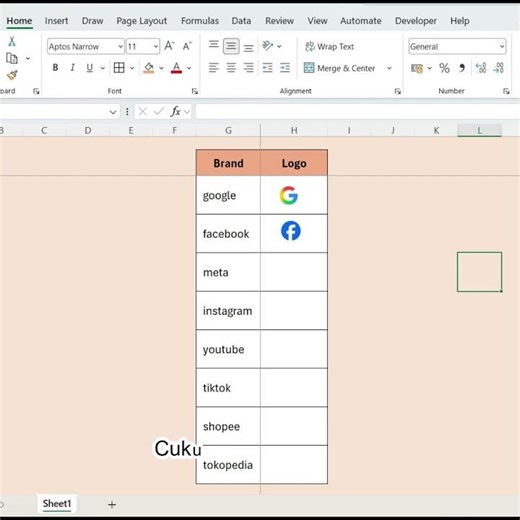Decrease font size with small A icon
The height and width of the screenshot is (520, 520).
point(187,46)
